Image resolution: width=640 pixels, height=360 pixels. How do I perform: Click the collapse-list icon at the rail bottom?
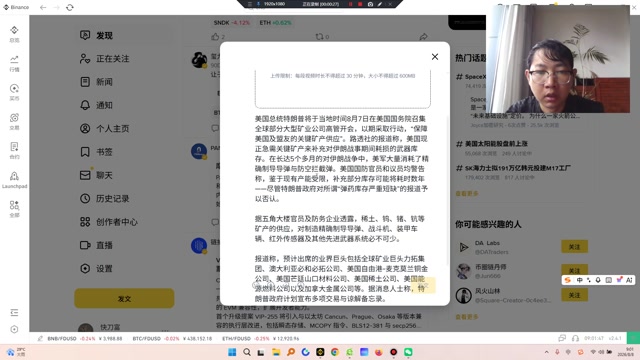14,313
